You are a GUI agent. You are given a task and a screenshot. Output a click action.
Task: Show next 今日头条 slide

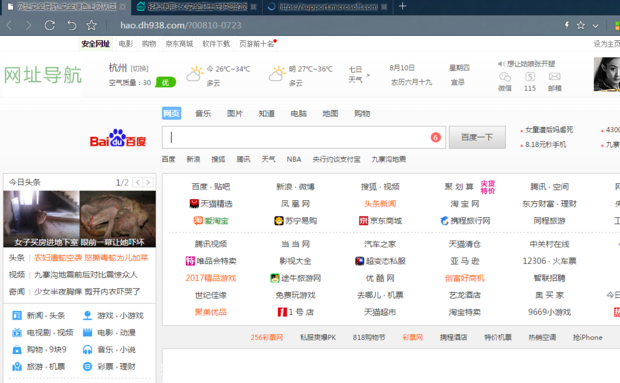(x=148, y=182)
